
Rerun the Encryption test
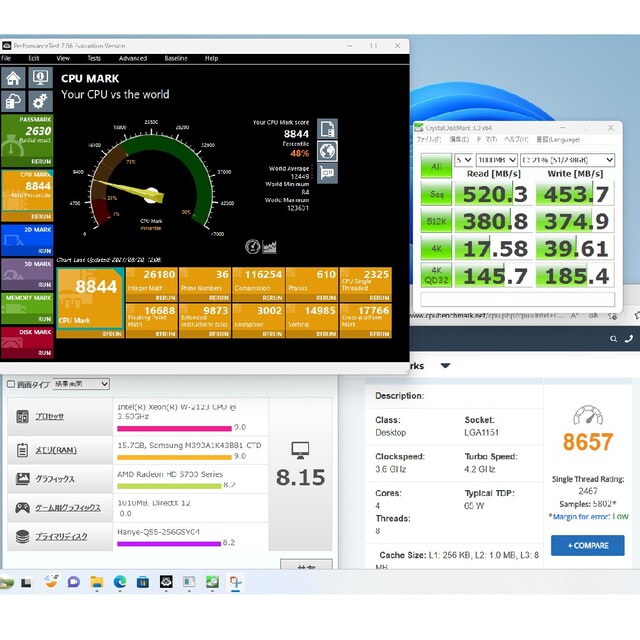tap(272, 334)
